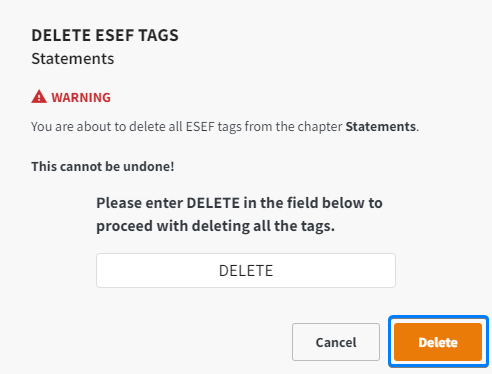The image size is (492, 374).
Task: Click the red warning triangle icon
Action: [x=39, y=97]
